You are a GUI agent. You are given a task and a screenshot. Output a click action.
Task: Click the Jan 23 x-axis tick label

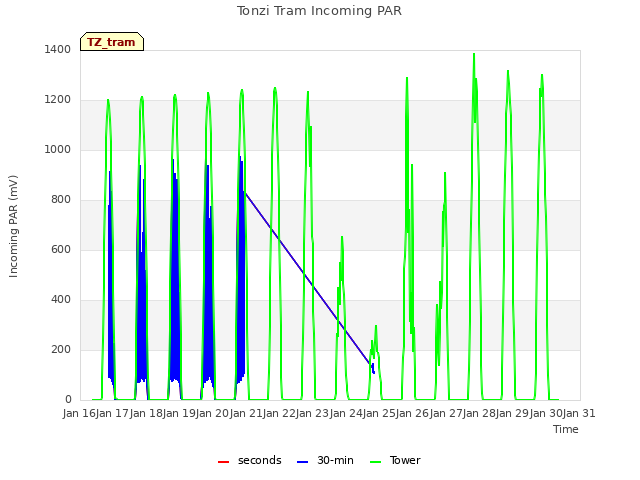point(313,413)
